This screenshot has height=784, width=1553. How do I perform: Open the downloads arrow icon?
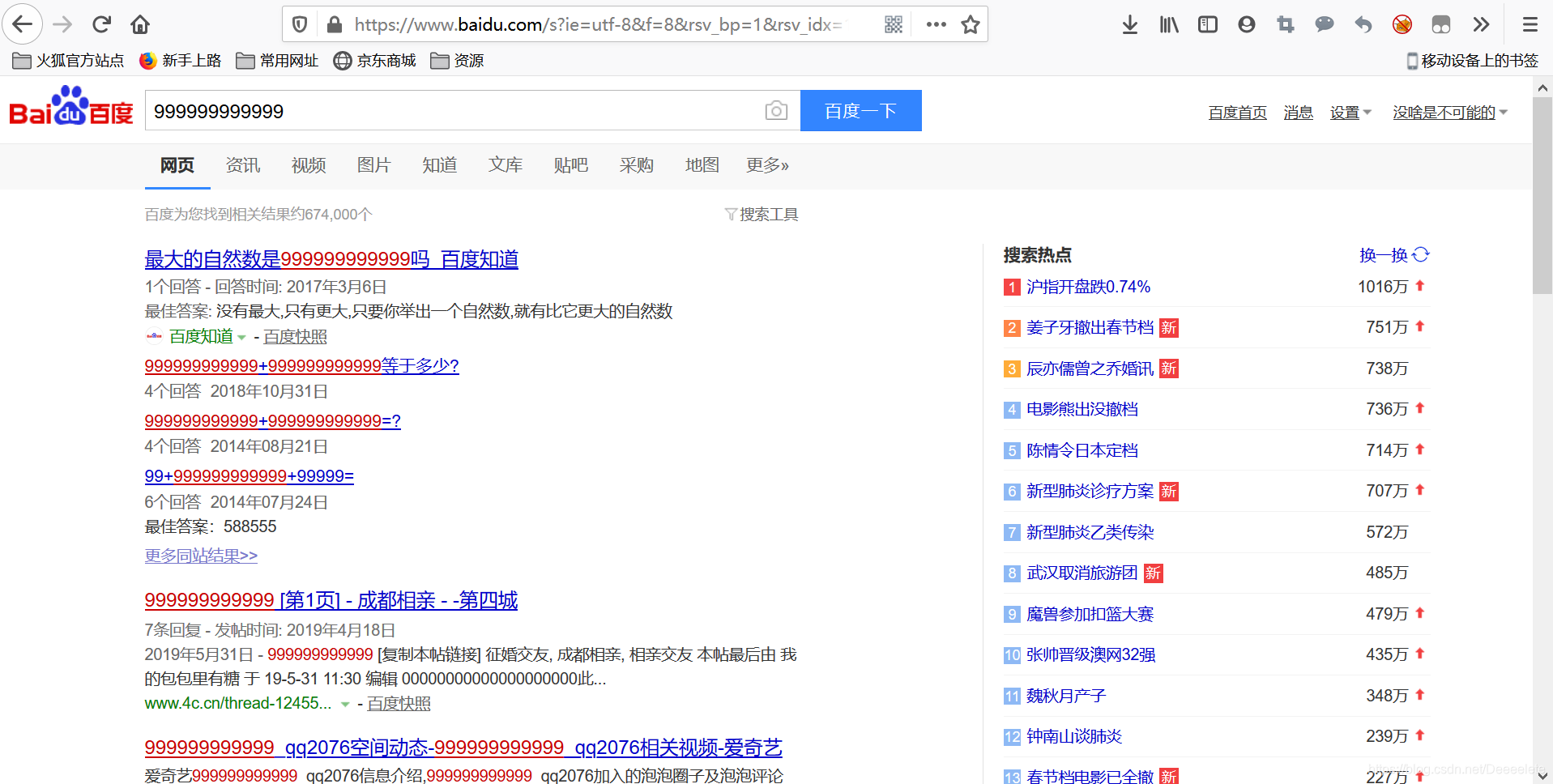coord(1130,24)
